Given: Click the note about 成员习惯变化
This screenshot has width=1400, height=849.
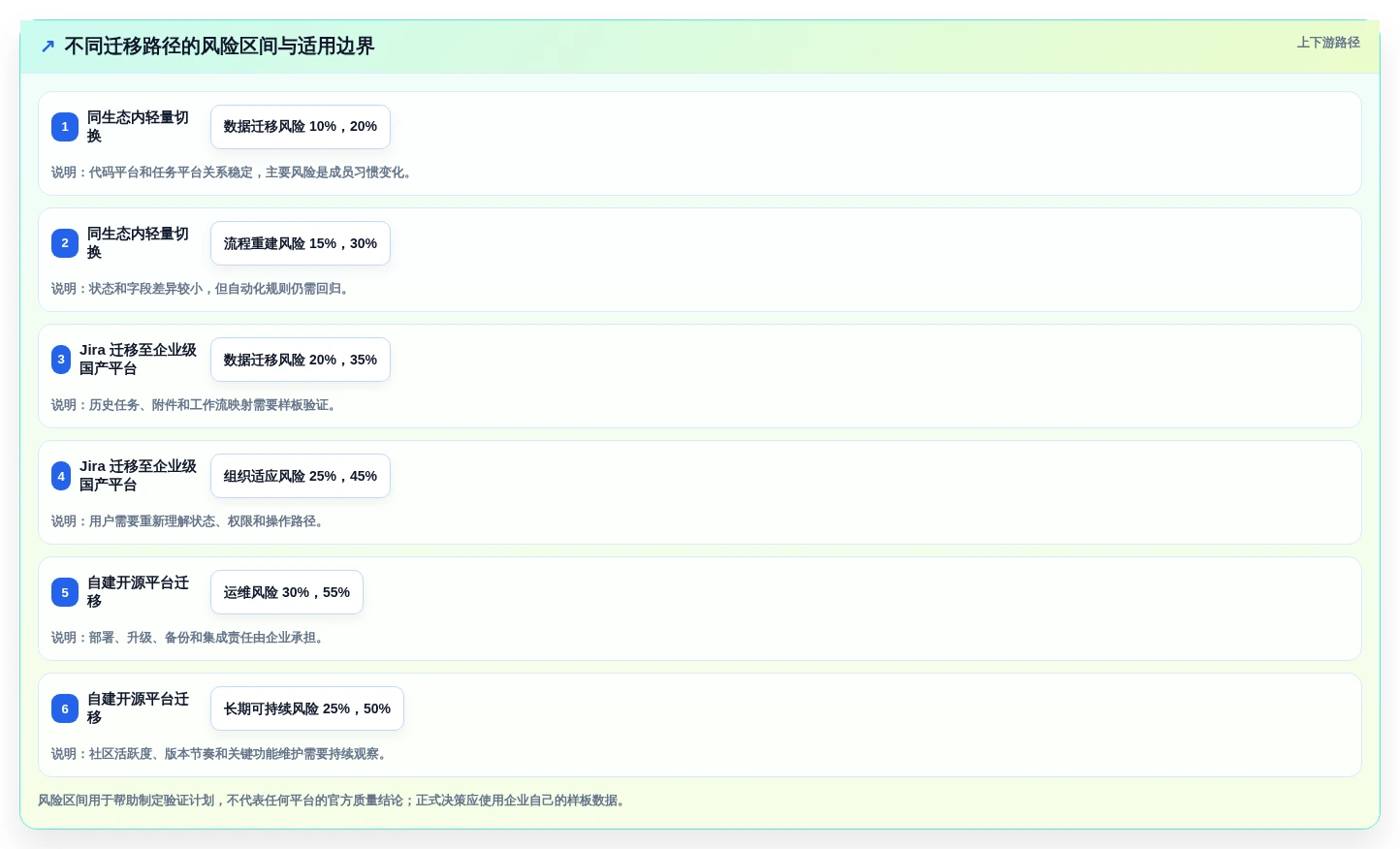Looking at the screenshot, I should [234, 173].
